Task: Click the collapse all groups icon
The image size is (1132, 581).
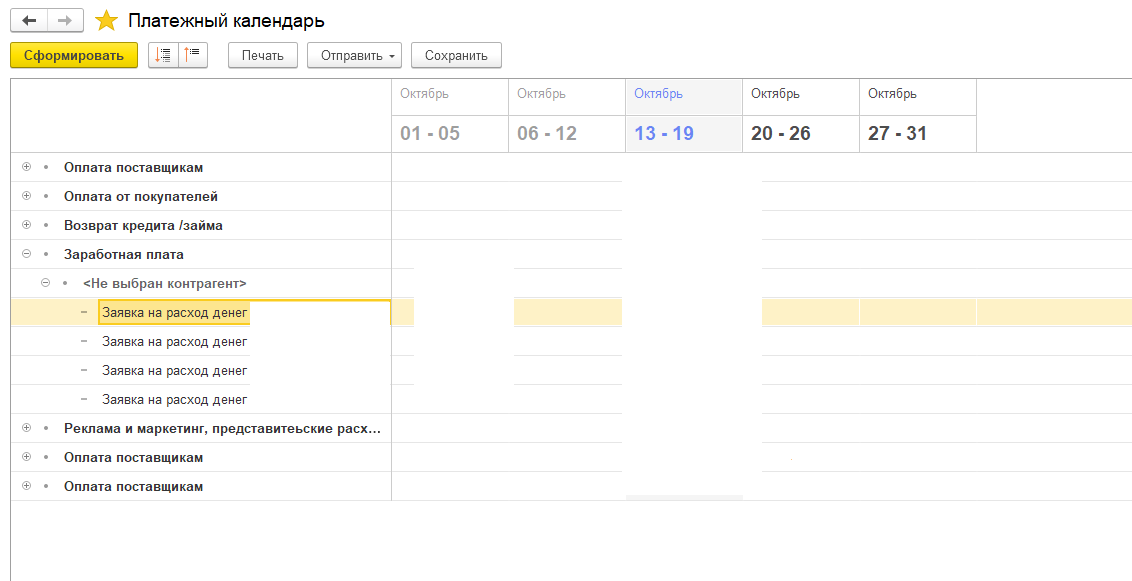Action: pos(192,56)
